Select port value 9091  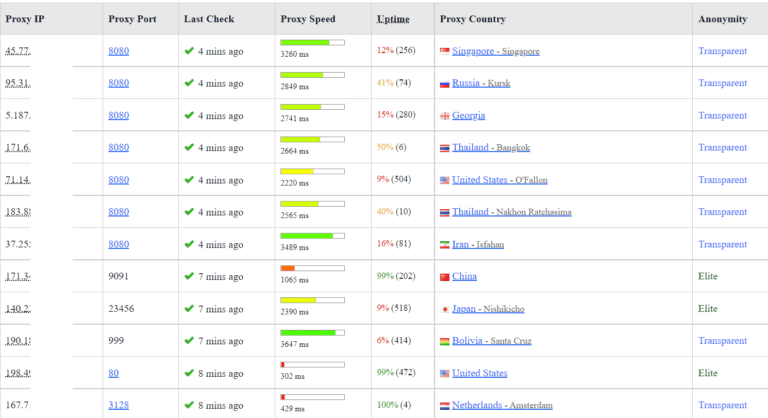tap(118, 276)
